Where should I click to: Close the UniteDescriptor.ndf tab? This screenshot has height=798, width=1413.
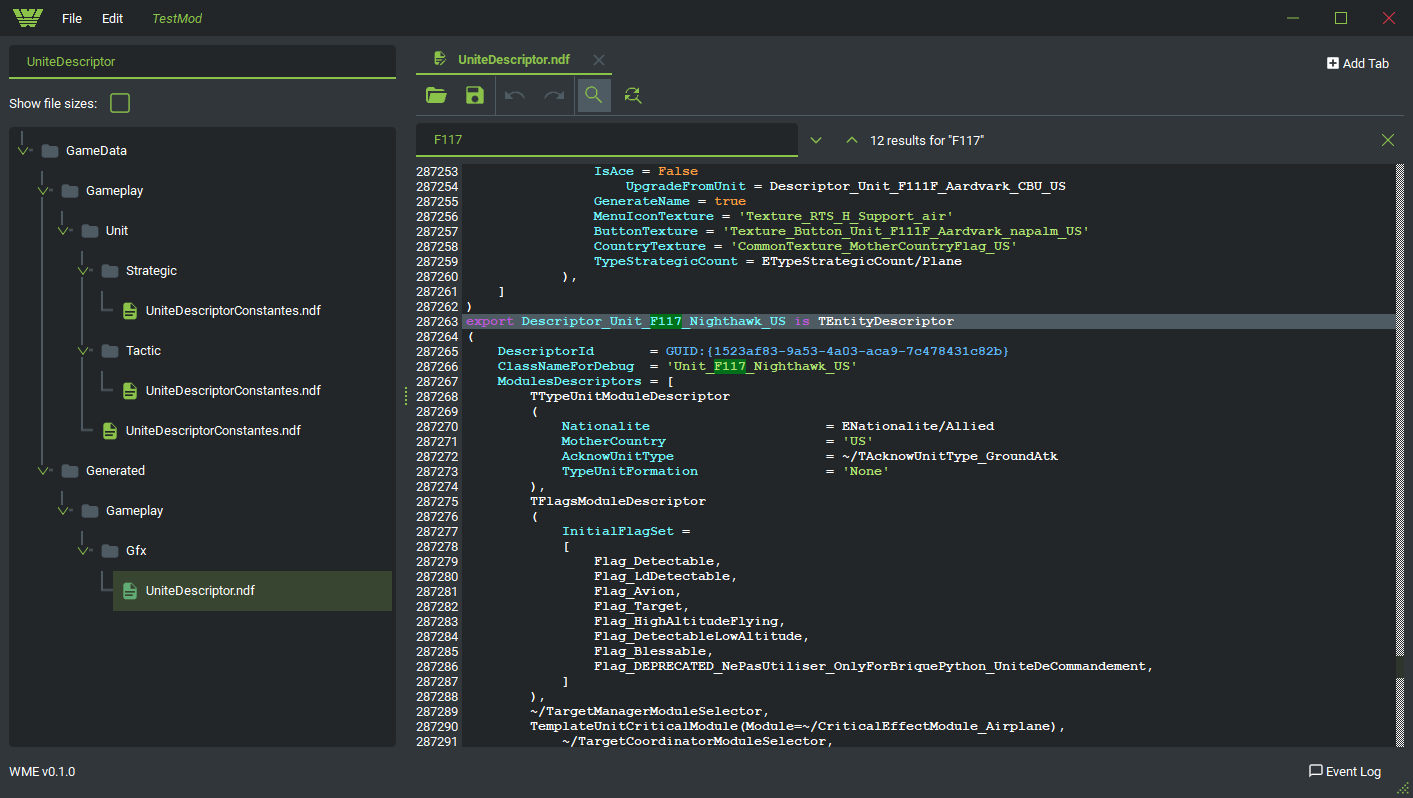click(x=599, y=60)
